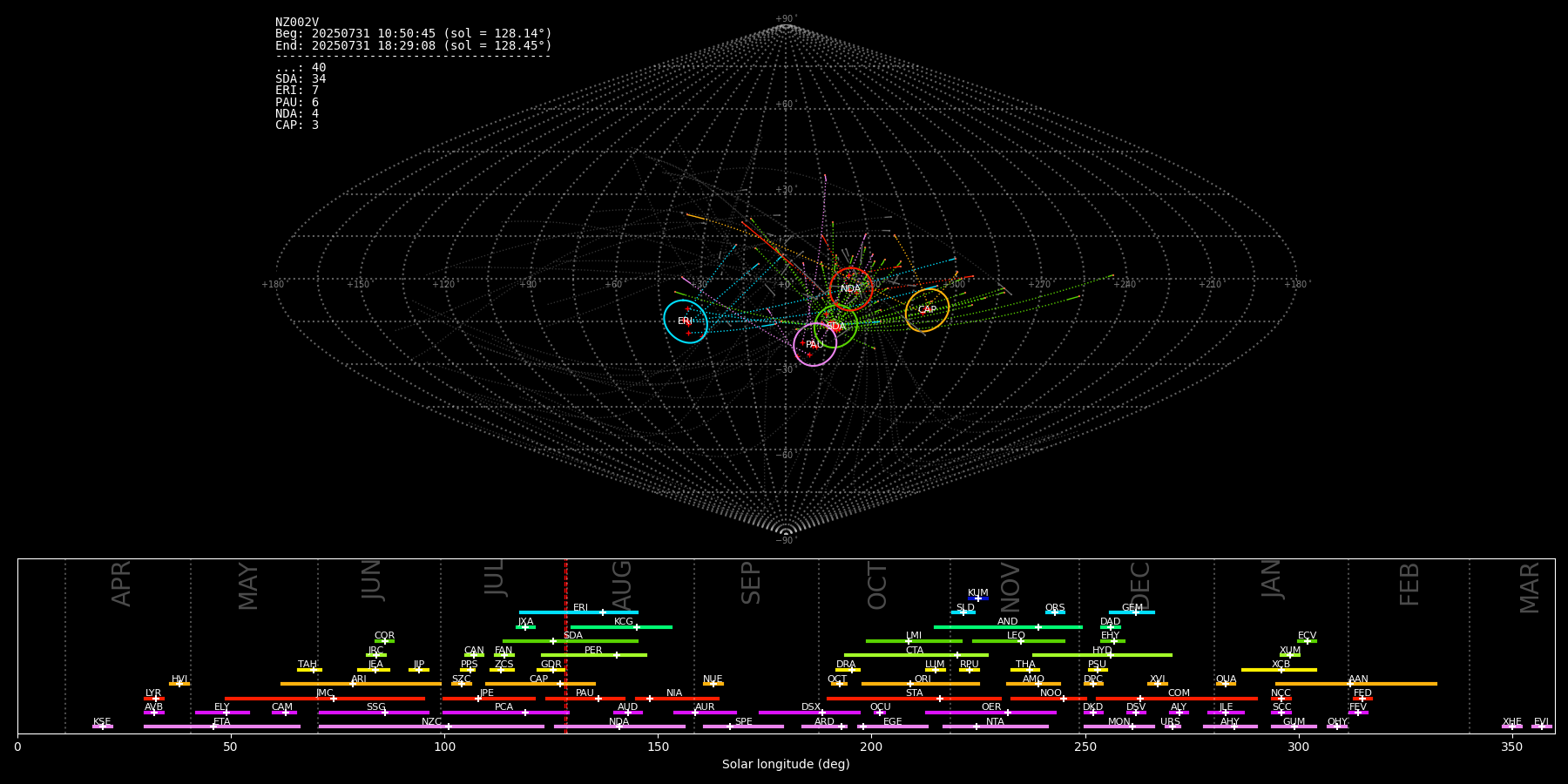Click the +120 longitude label on sky map
Image resolution: width=1568 pixels, height=784 pixels.
pyautogui.click(x=443, y=285)
